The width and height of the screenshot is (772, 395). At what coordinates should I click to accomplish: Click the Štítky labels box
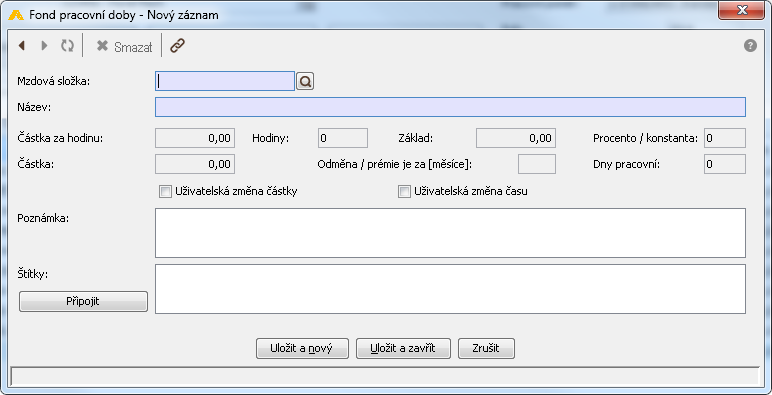coord(450,289)
